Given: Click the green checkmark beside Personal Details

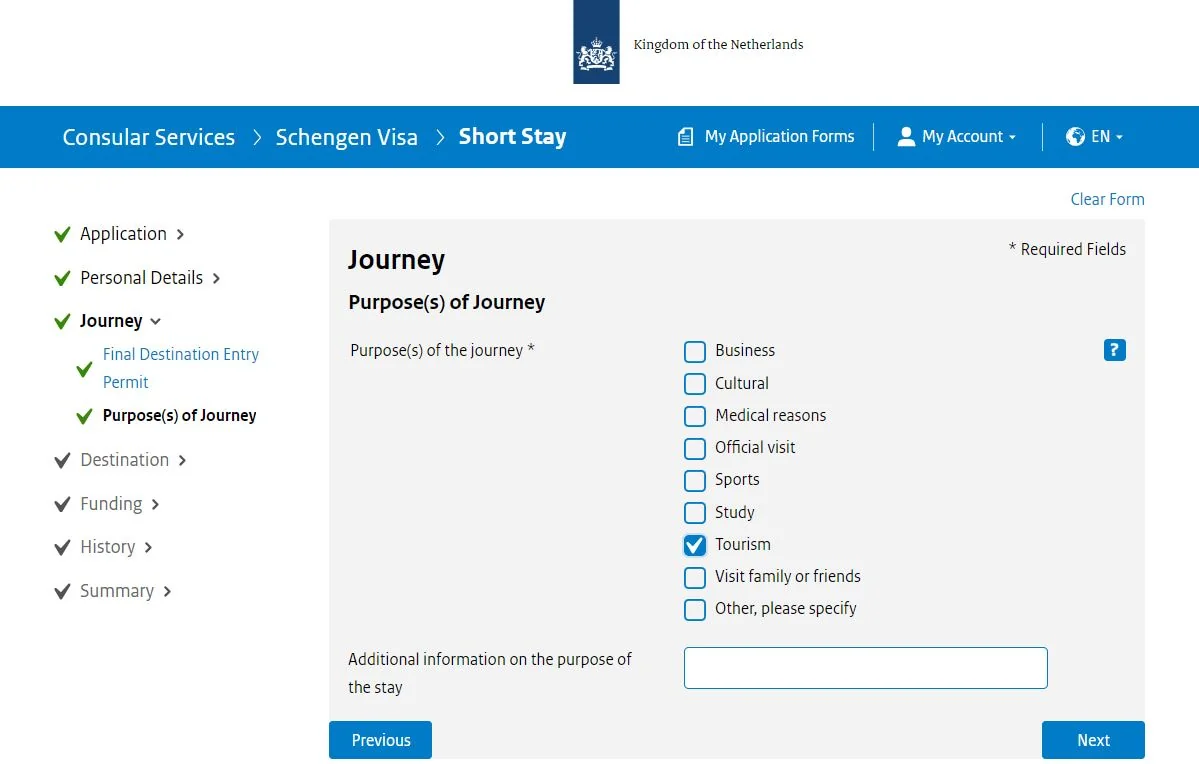Looking at the screenshot, I should coord(61,278).
